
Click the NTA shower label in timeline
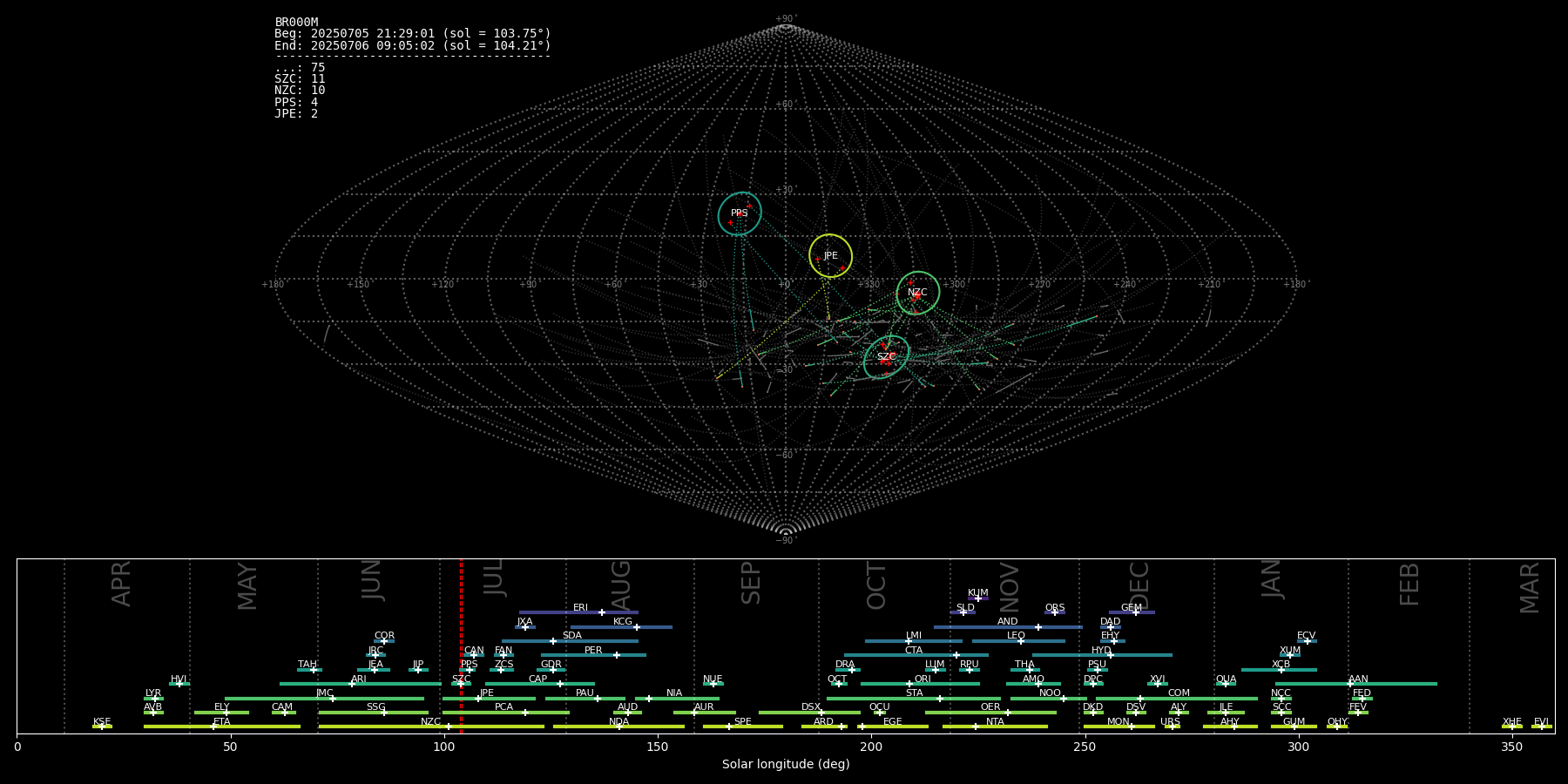[x=995, y=722]
